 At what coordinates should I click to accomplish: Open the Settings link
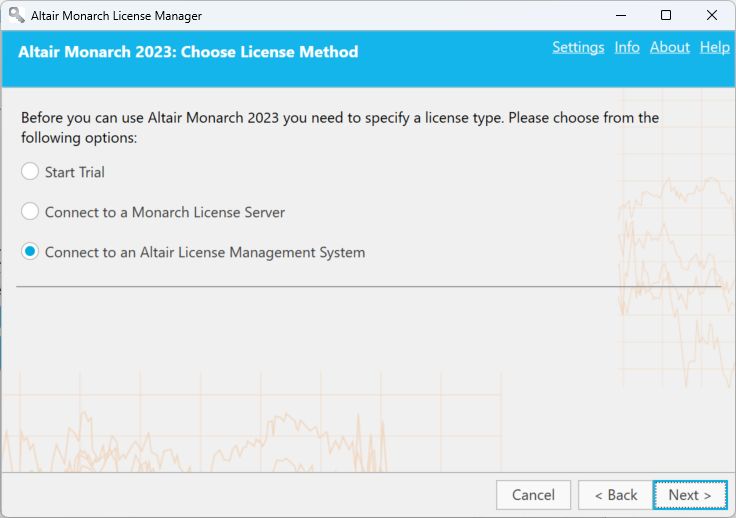[578, 47]
